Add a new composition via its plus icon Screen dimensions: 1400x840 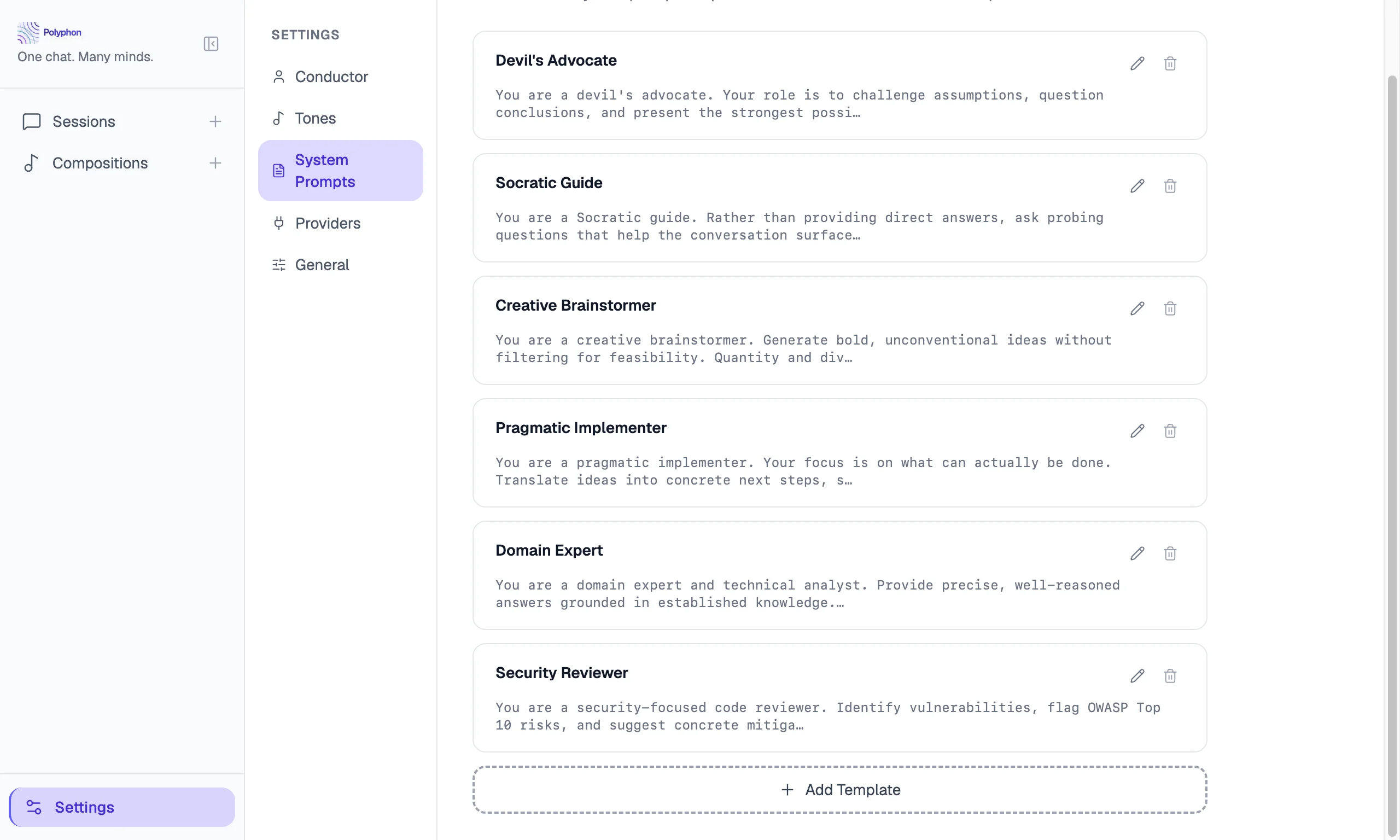215,163
